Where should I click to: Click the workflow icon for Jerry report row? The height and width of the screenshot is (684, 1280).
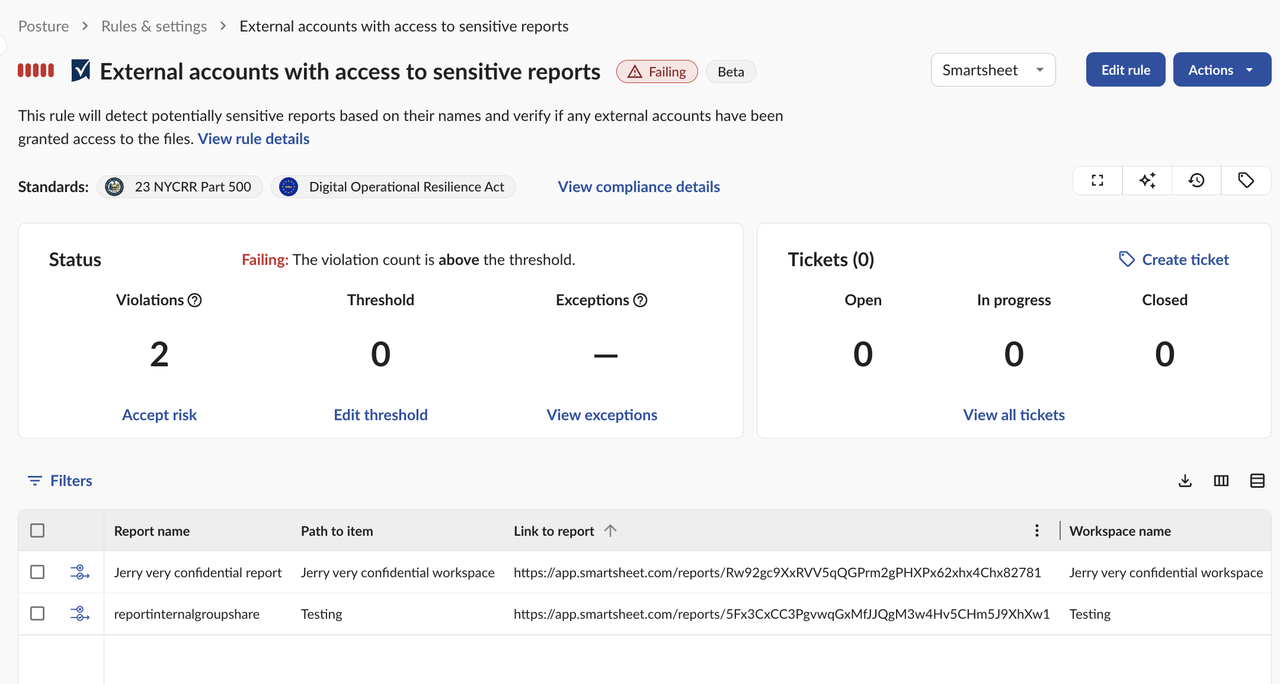[x=80, y=572]
